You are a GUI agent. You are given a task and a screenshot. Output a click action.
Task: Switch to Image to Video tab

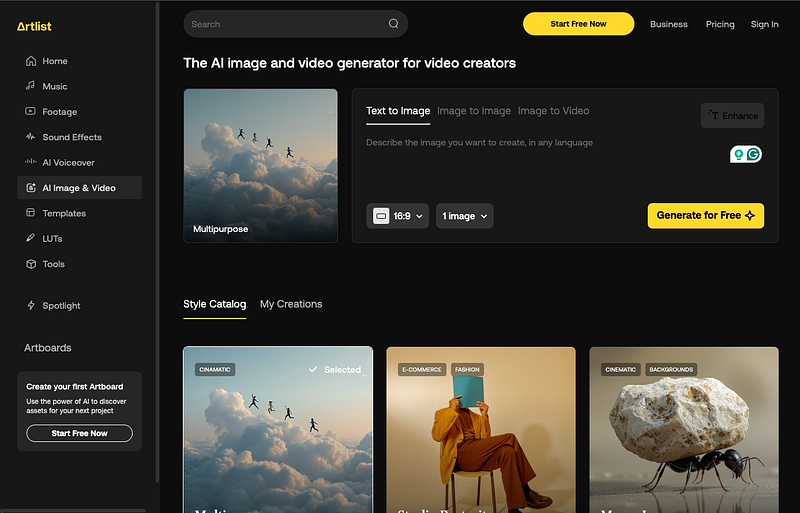pos(553,111)
